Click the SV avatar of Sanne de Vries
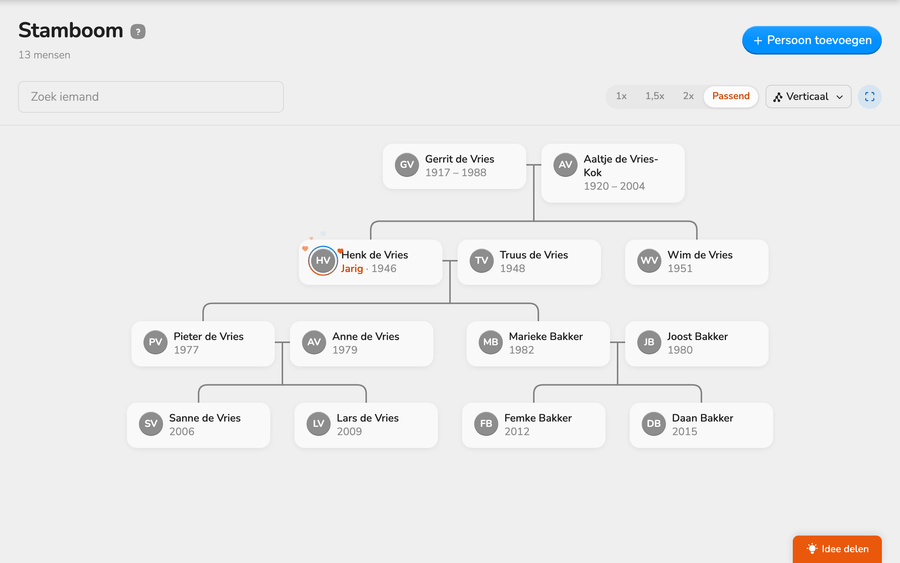This screenshot has height=563, width=900. point(150,424)
